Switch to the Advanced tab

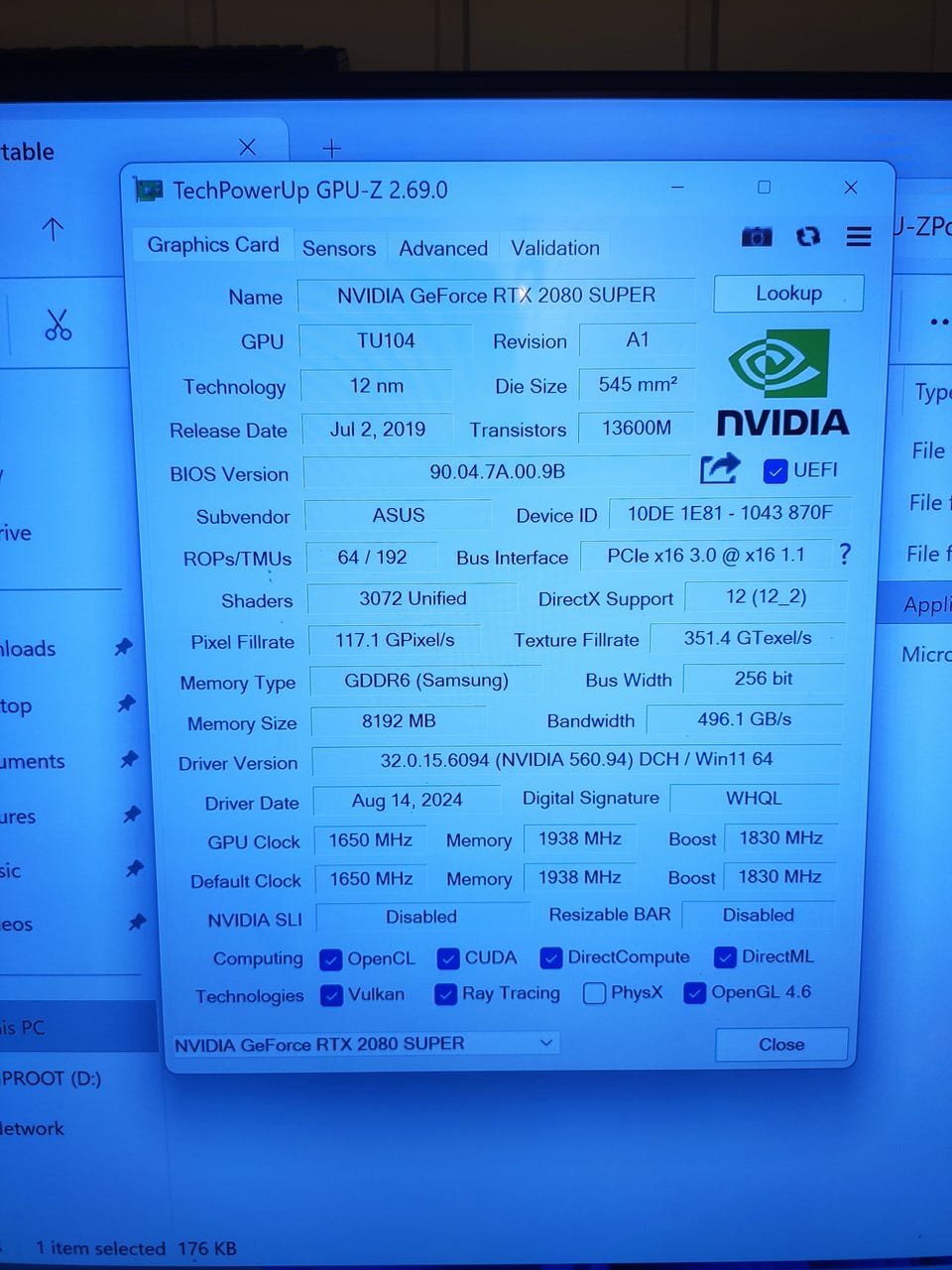click(x=443, y=248)
